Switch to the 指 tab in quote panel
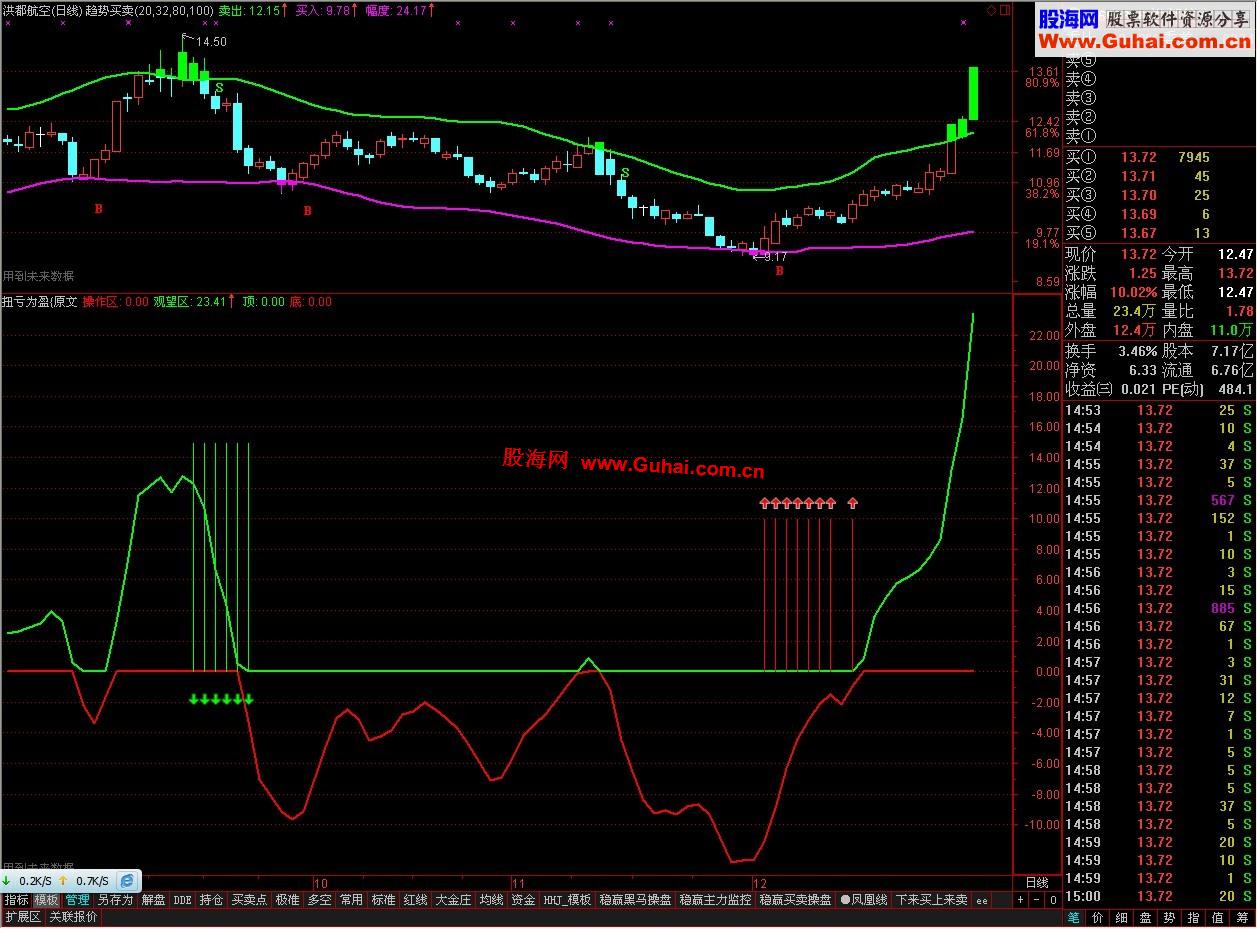 coord(1194,917)
